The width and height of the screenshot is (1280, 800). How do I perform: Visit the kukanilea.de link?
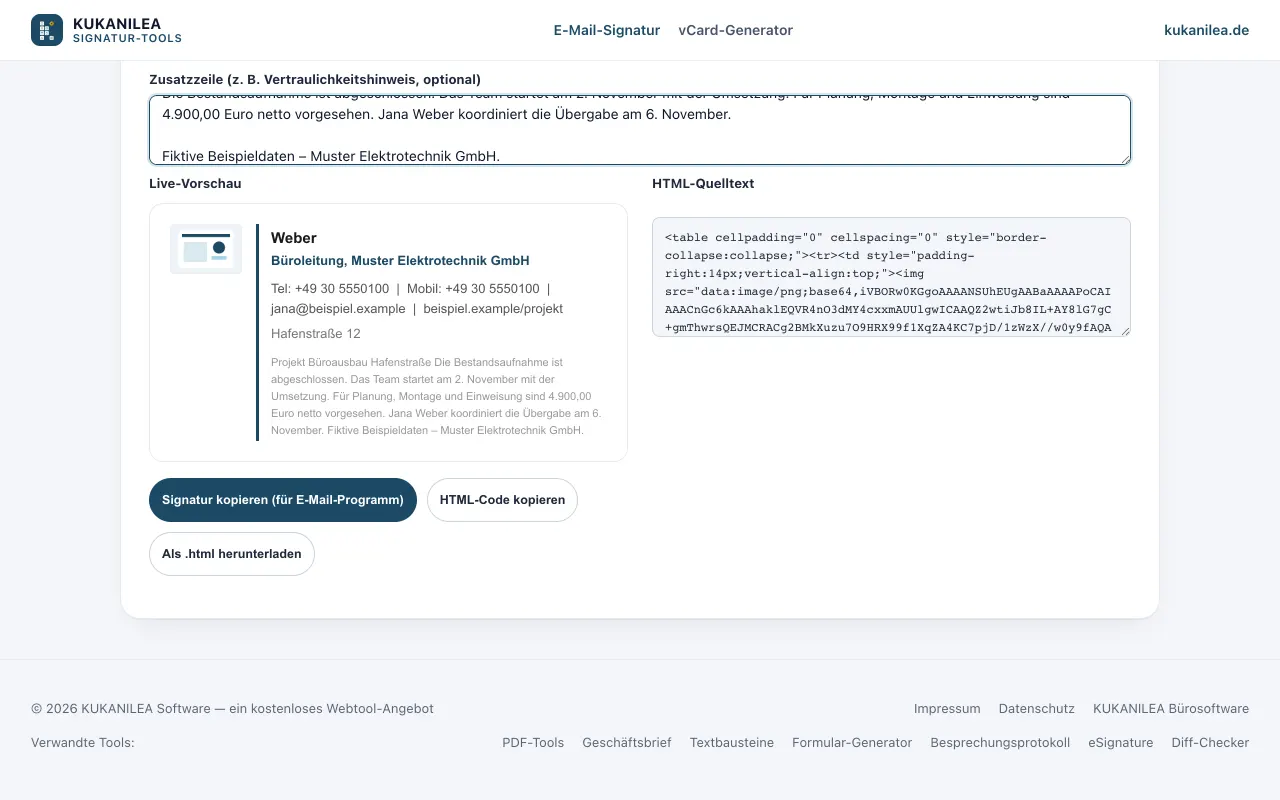pyautogui.click(x=1206, y=30)
